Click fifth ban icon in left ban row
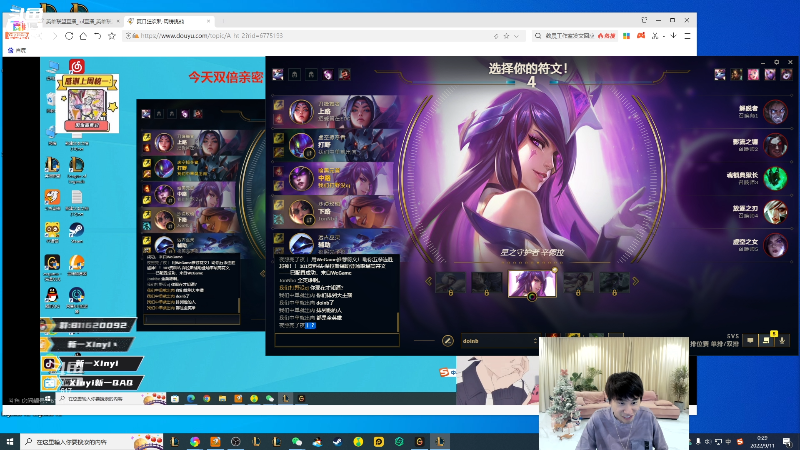Image resolution: width=800 pixels, height=450 pixels. tap(344, 74)
